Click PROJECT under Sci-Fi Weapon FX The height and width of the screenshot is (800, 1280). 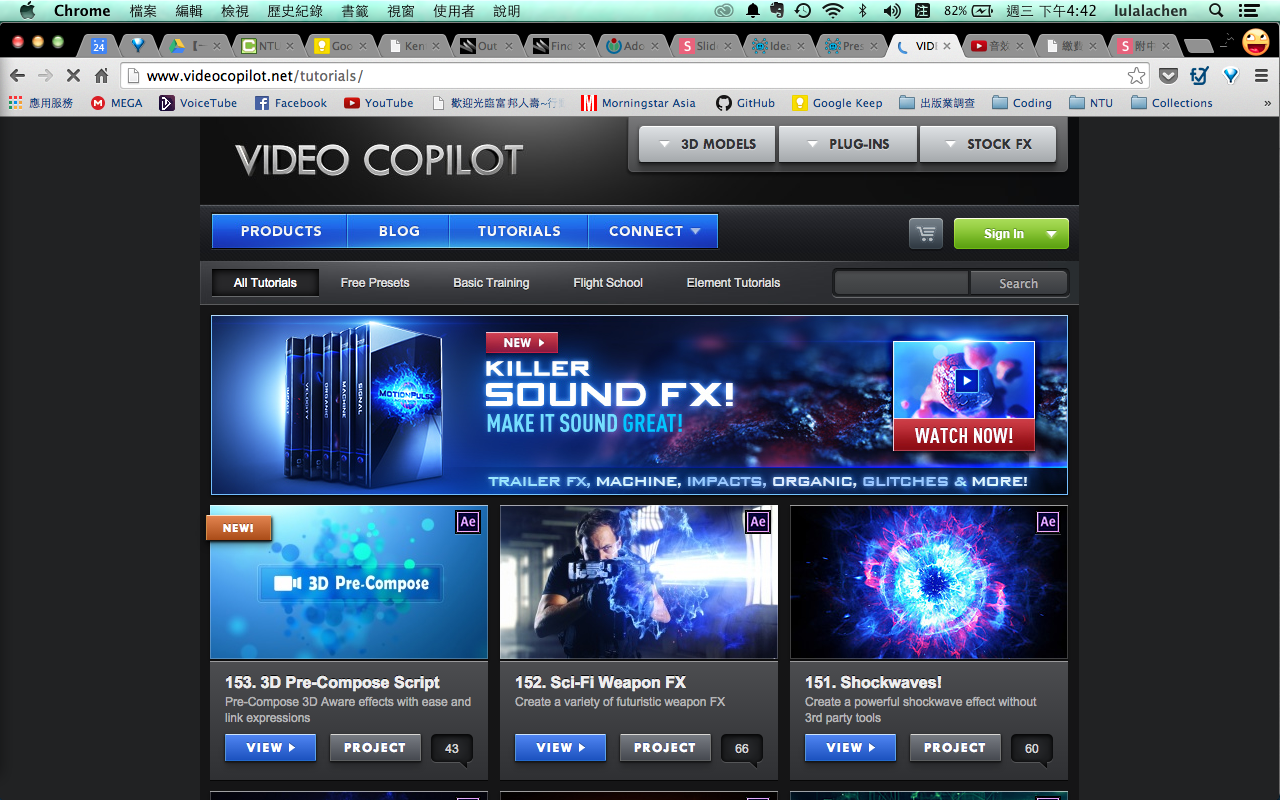pyautogui.click(x=665, y=747)
